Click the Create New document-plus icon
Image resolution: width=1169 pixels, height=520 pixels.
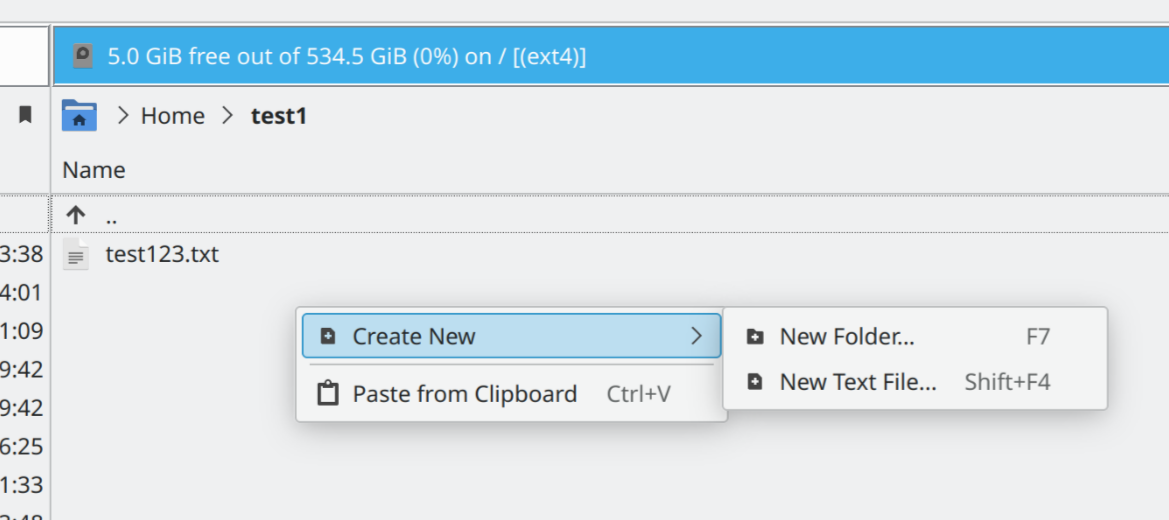click(328, 336)
